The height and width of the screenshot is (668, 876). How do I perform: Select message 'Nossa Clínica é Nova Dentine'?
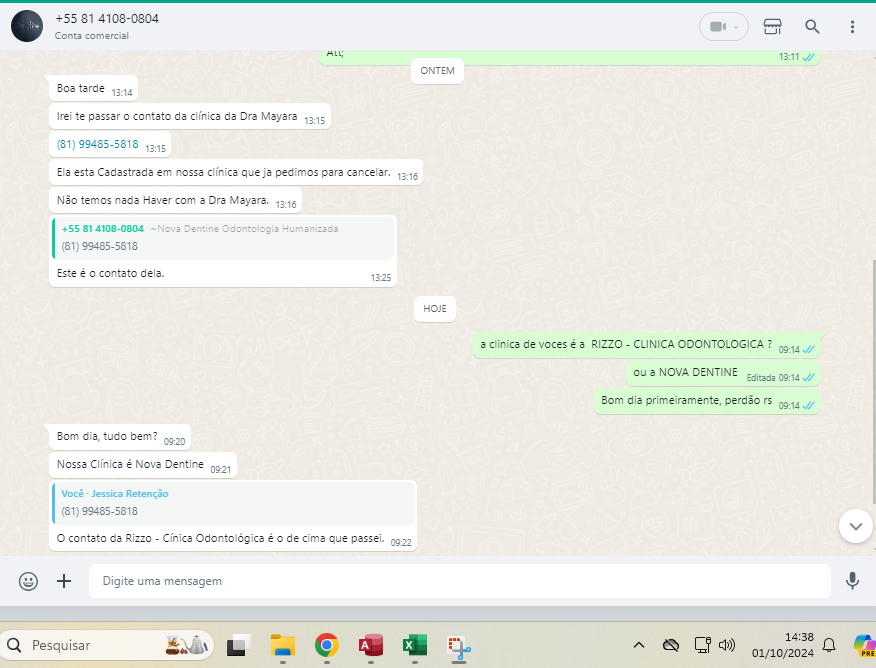pos(143,465)
